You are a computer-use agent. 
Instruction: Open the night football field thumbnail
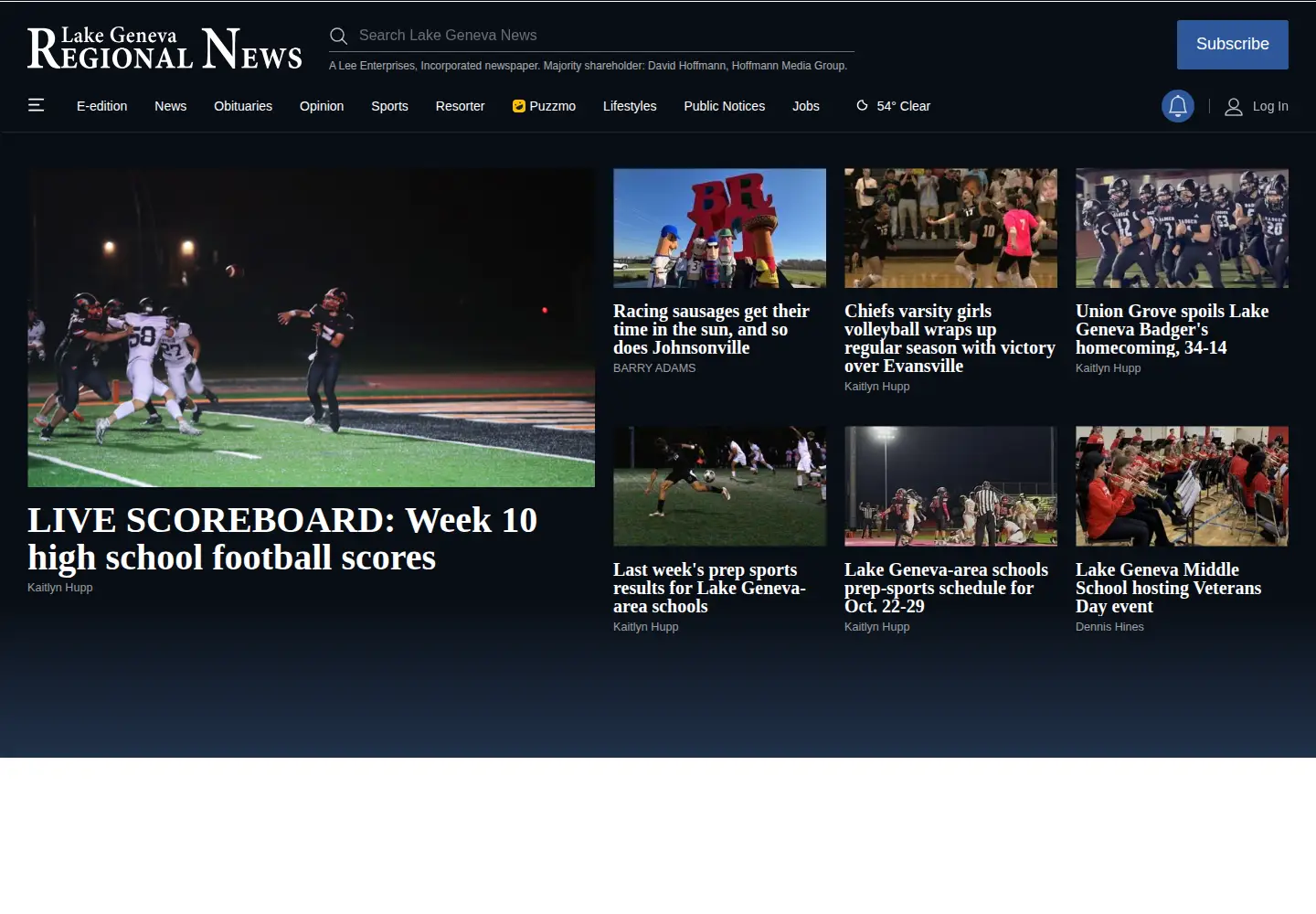(950, 486)
